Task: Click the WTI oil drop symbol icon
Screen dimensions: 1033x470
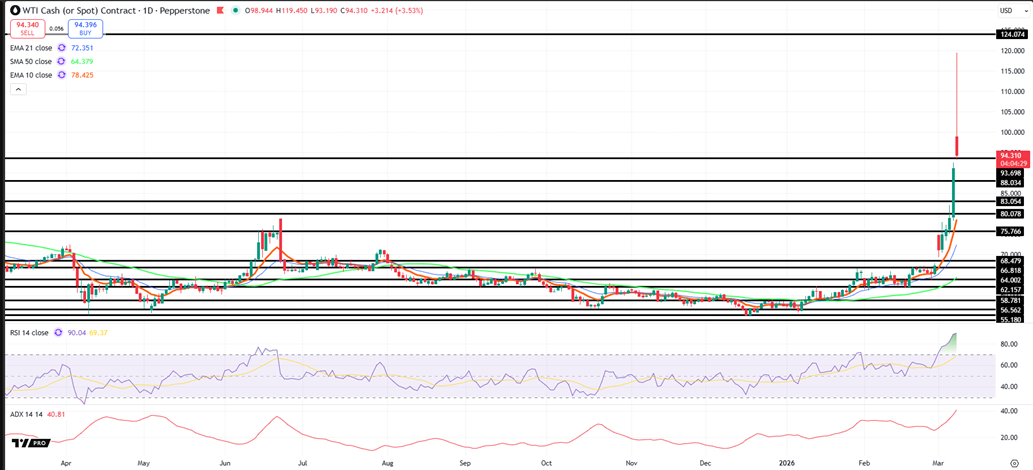Action: tap(14, 11)
